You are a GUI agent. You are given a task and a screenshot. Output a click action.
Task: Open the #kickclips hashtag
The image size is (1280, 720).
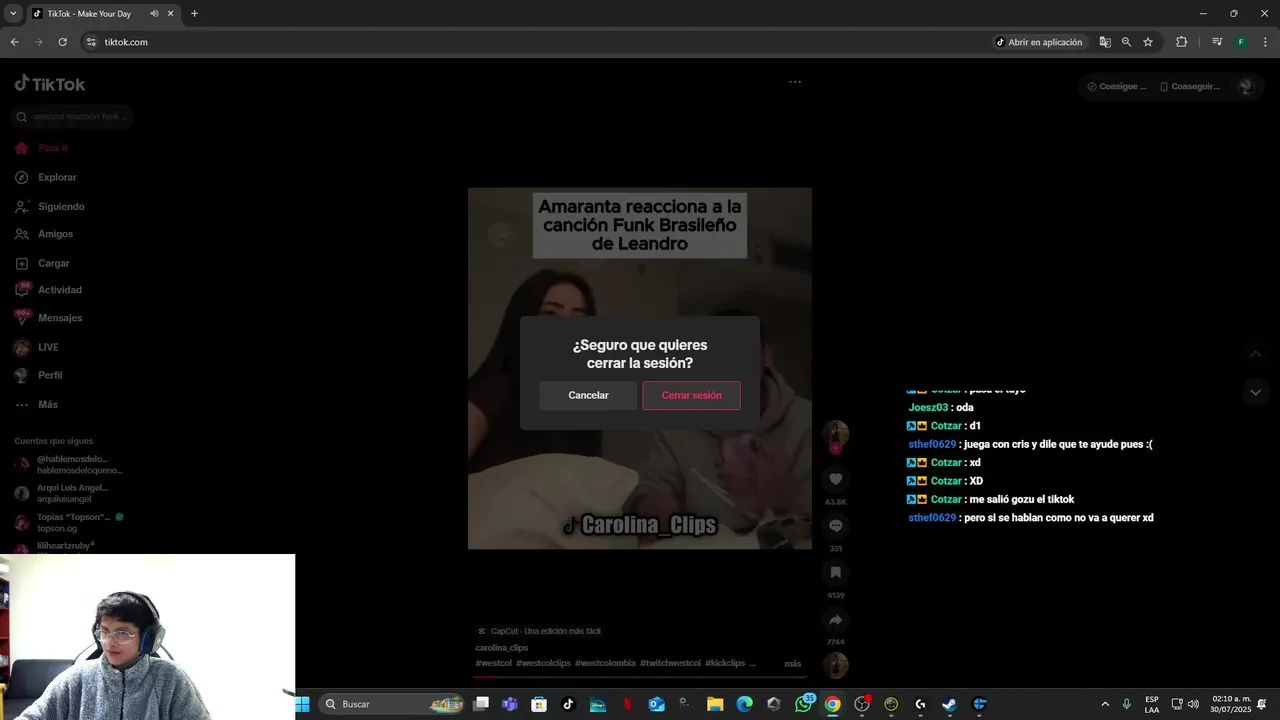tap(725, 664)
